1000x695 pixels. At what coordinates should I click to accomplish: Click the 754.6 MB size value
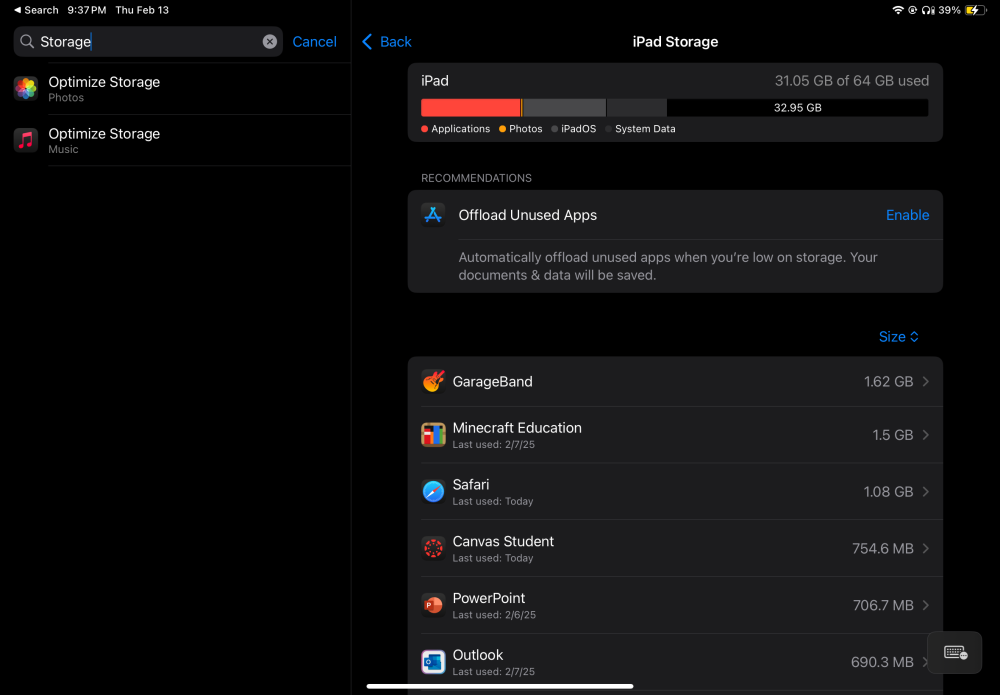pyautogui.click(x=883, y=548)
